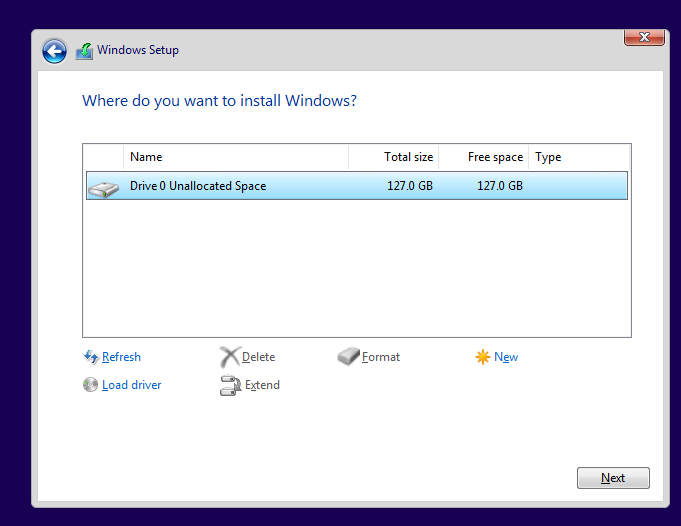Screen dimensions: 681x526
Task: Click the Format partition option
Action: click(381, 357)
